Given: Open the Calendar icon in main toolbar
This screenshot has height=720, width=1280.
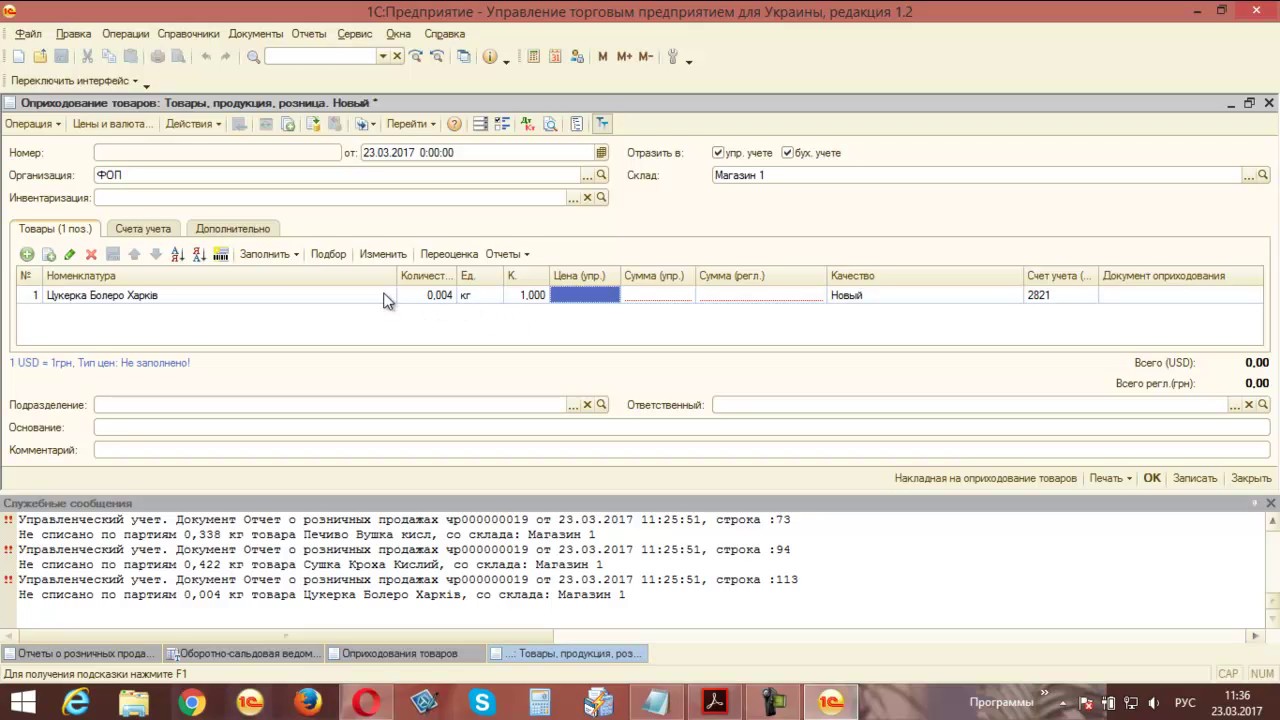Looking at the screenshot, I should pos(555,57).
